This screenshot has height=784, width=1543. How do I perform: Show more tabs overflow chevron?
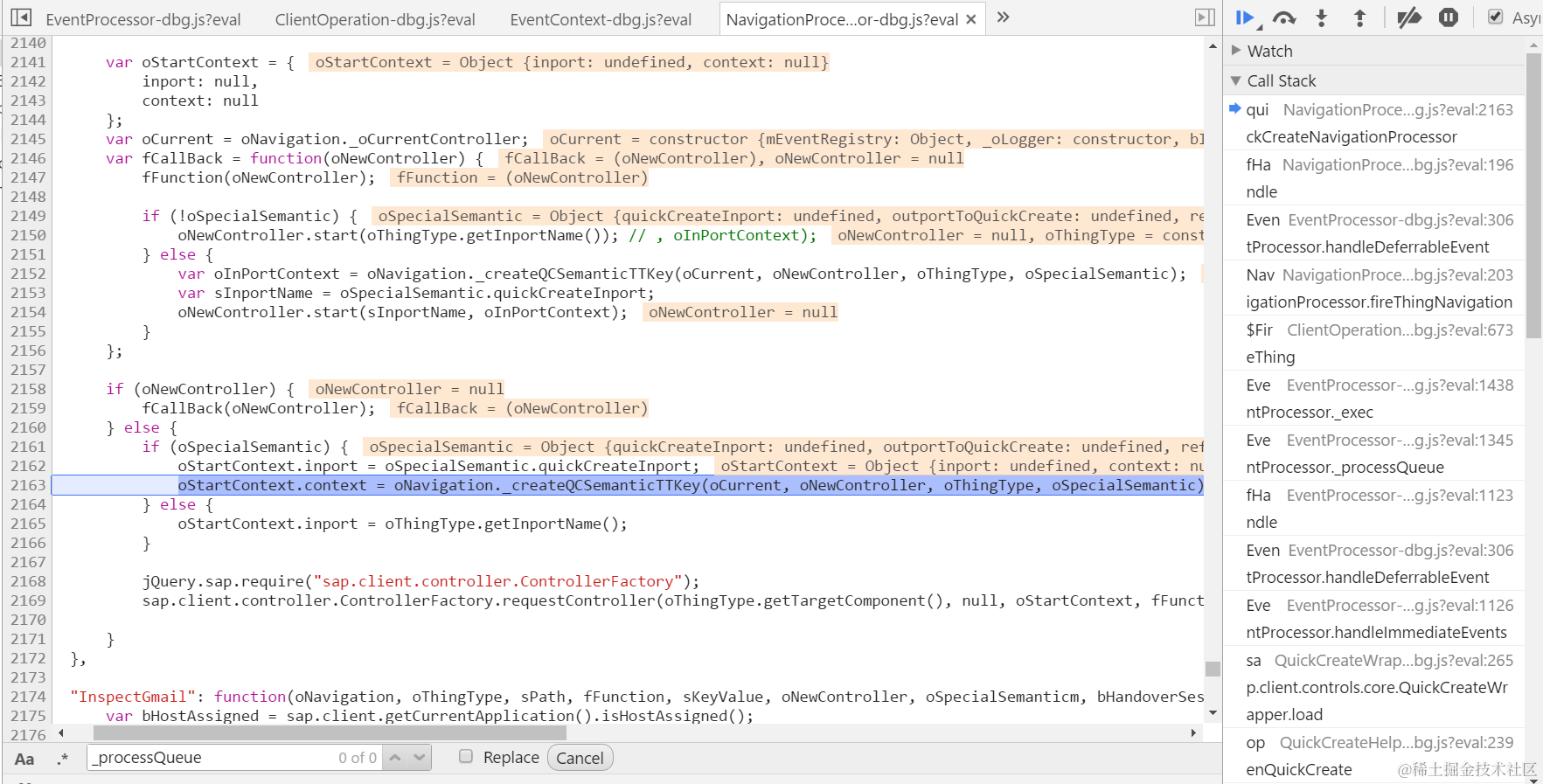(1003, 17)
